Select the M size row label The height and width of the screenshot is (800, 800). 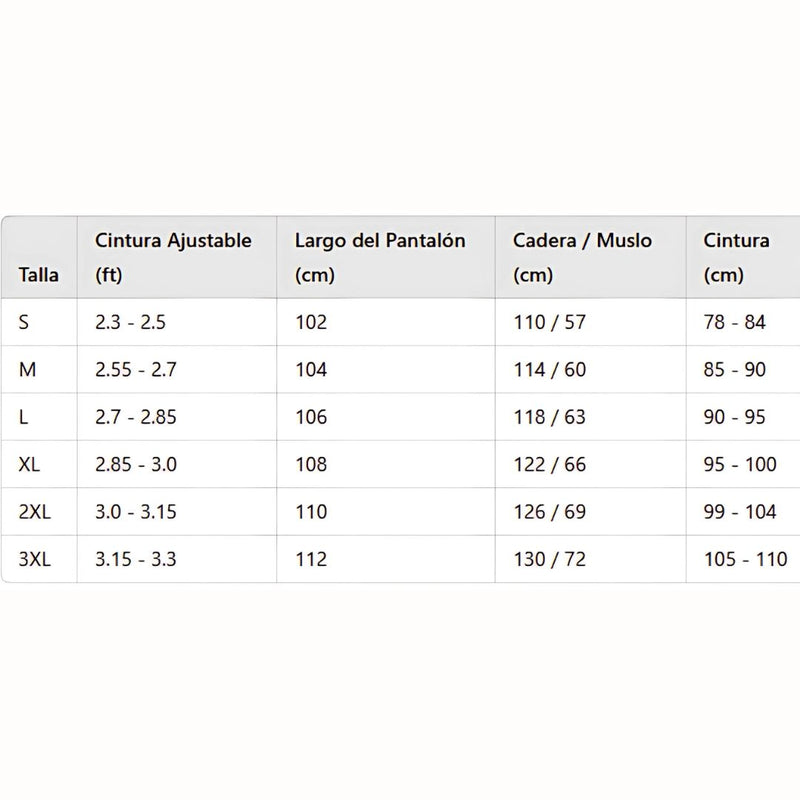(x=28, y=370)
